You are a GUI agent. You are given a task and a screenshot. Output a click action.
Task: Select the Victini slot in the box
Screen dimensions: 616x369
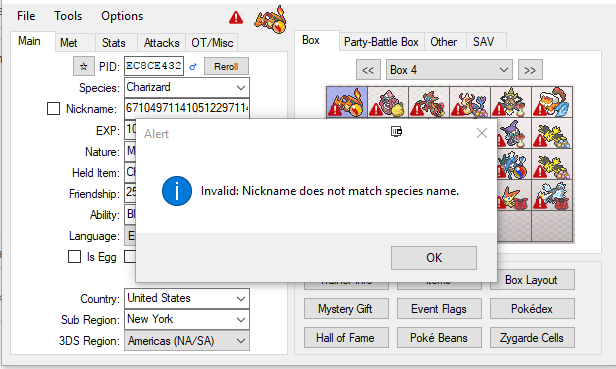pos(514,195)
